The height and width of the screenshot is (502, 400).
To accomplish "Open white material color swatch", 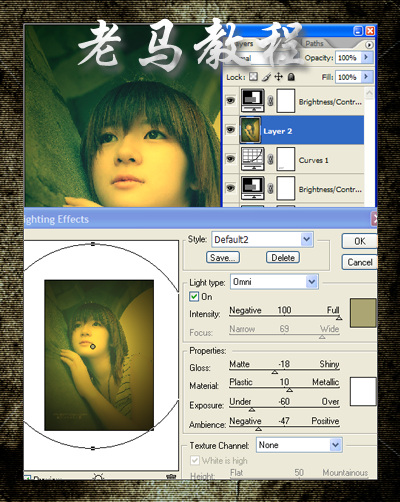I will click(x=363, y=391).
